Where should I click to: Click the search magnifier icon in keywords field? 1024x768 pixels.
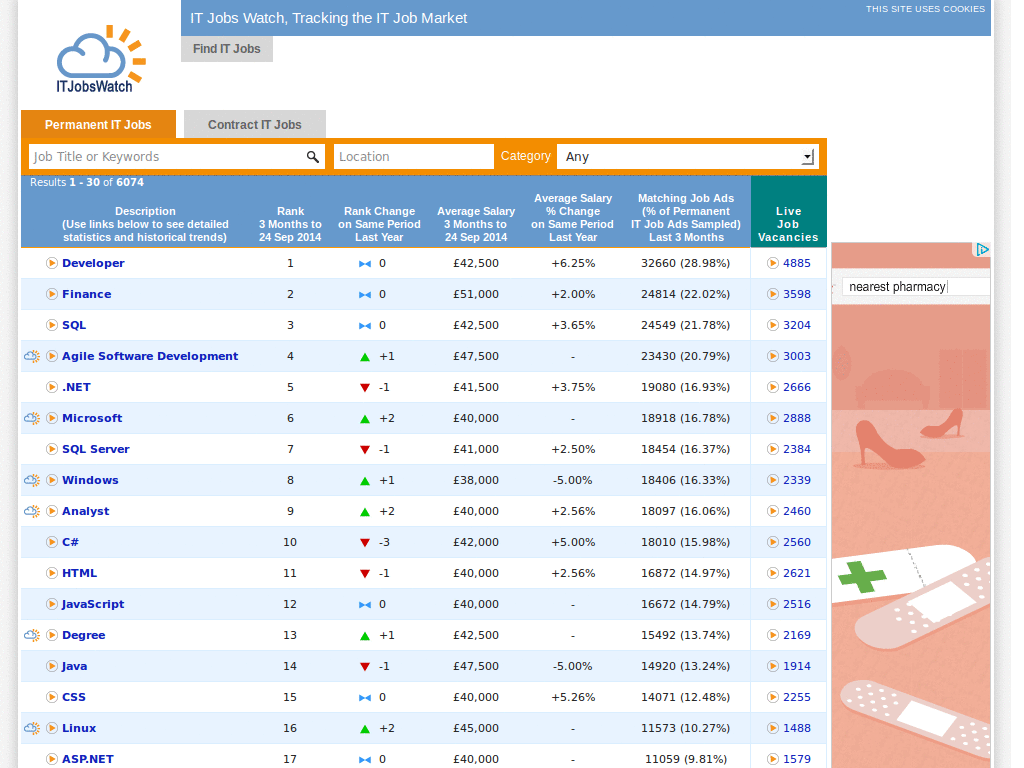pyautogui.click(x=313, y=157)
